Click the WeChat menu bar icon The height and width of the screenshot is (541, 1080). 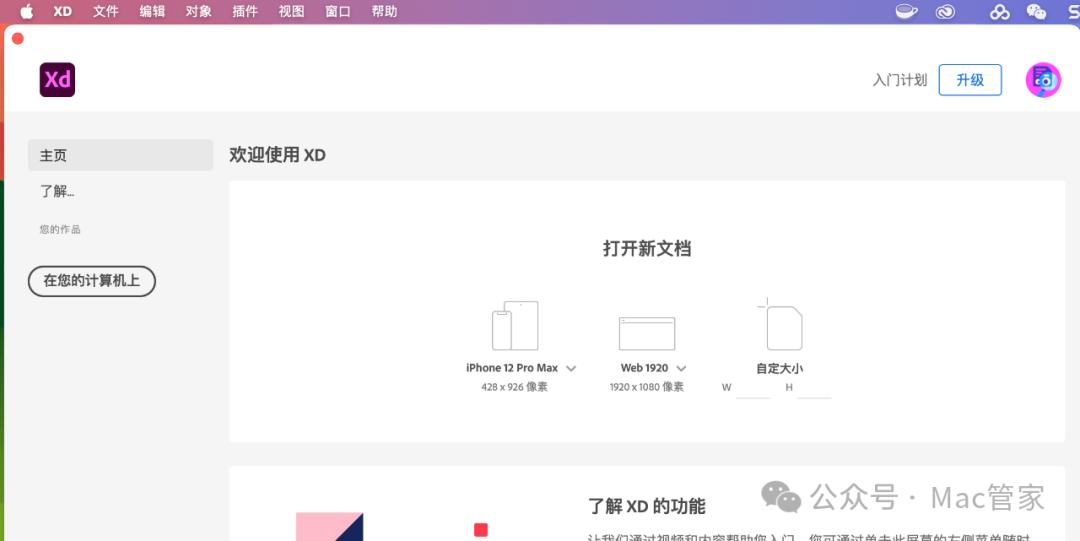tap(1036, 11)
